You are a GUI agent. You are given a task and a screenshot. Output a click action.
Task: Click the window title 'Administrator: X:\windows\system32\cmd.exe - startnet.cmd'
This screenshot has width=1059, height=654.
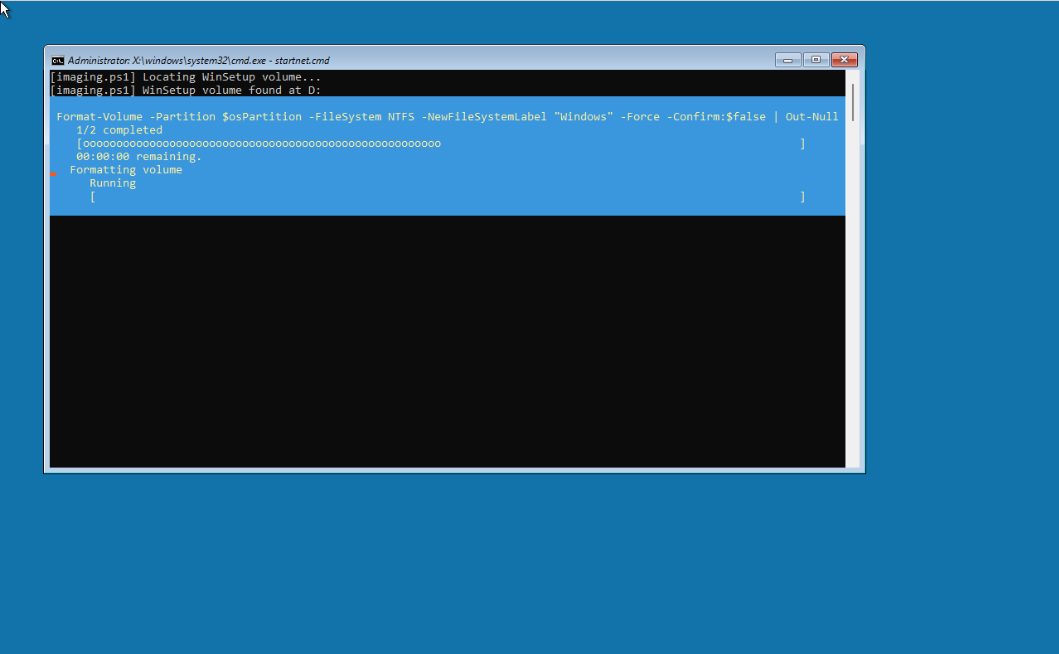[x=199, y=60]
